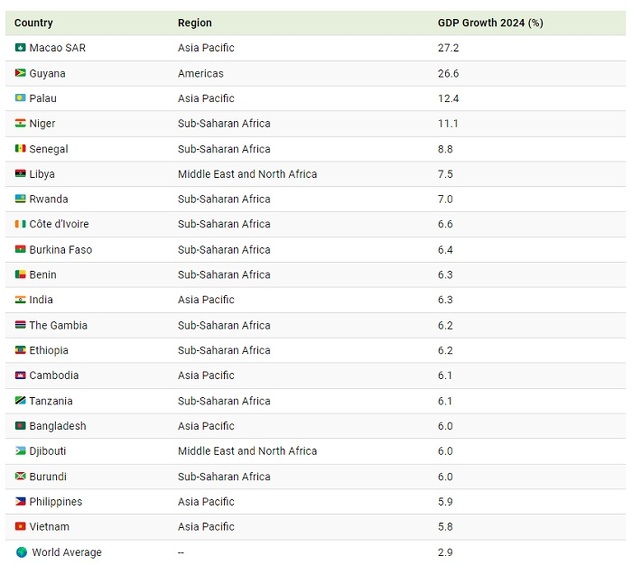Click the Guyana flag icon

[20, 73]
